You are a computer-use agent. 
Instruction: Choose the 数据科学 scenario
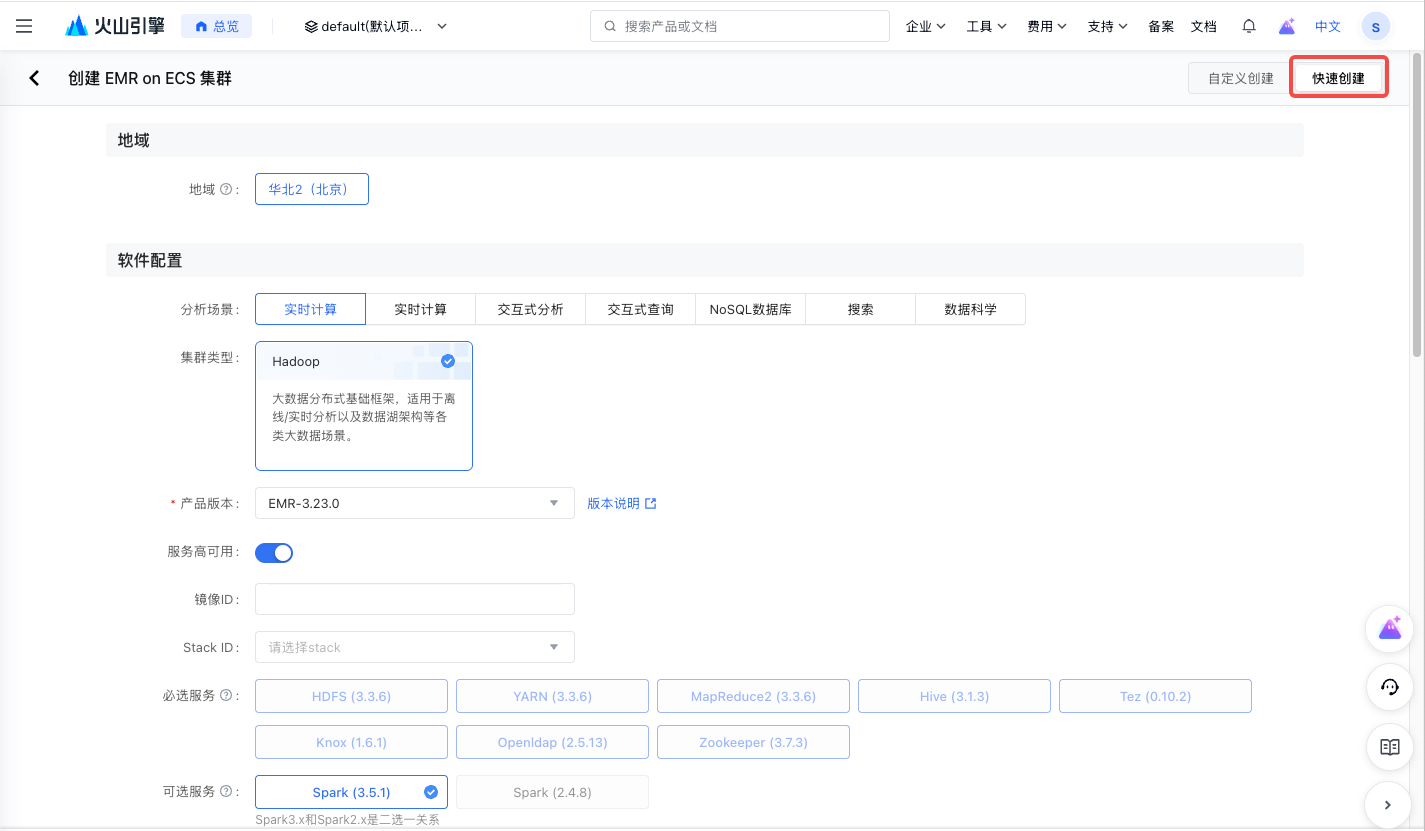point(971,309)
